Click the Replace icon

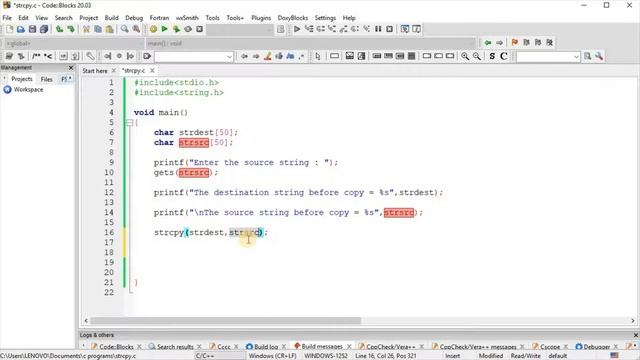pos(136,29)
